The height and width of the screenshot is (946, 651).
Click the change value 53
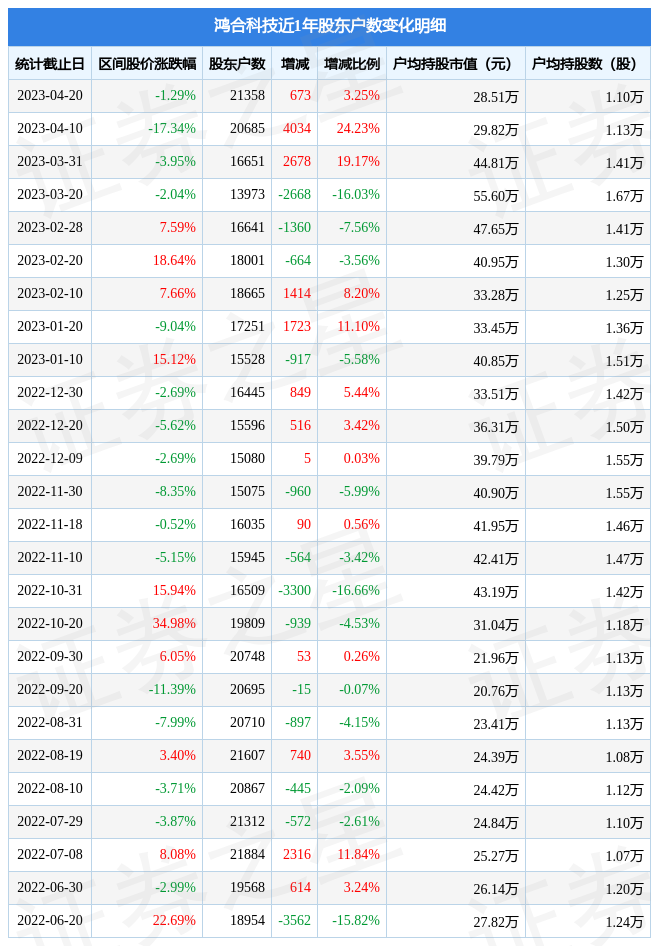pyautogui.click(x=304, y=656)
